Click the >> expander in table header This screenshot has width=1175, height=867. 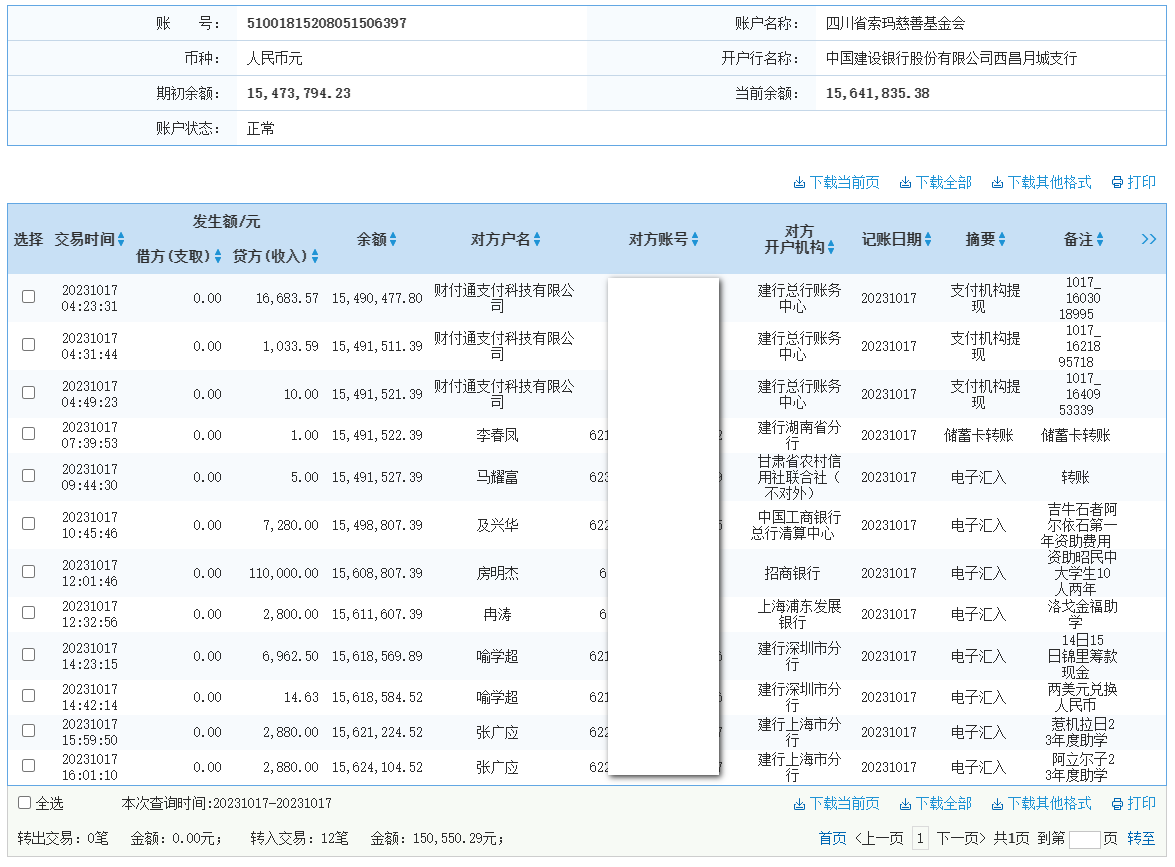tap(1149, 239)
